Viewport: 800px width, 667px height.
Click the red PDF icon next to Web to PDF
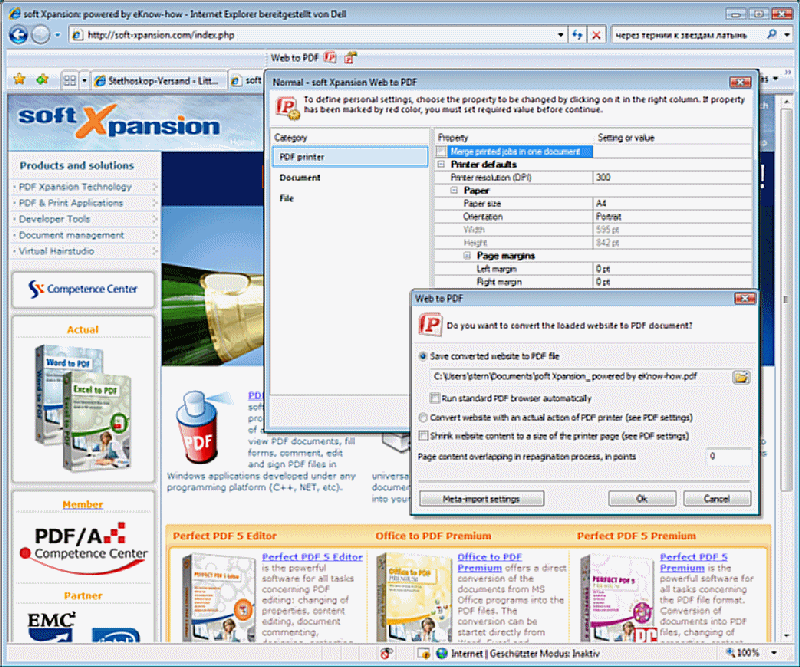click(x=330, y=57)
